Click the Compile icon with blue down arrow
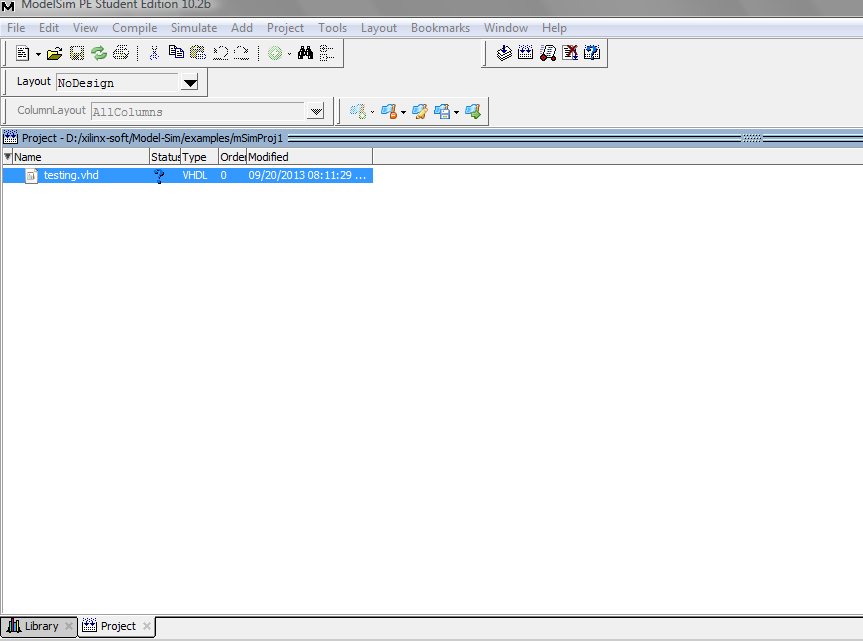 [504, 53]
